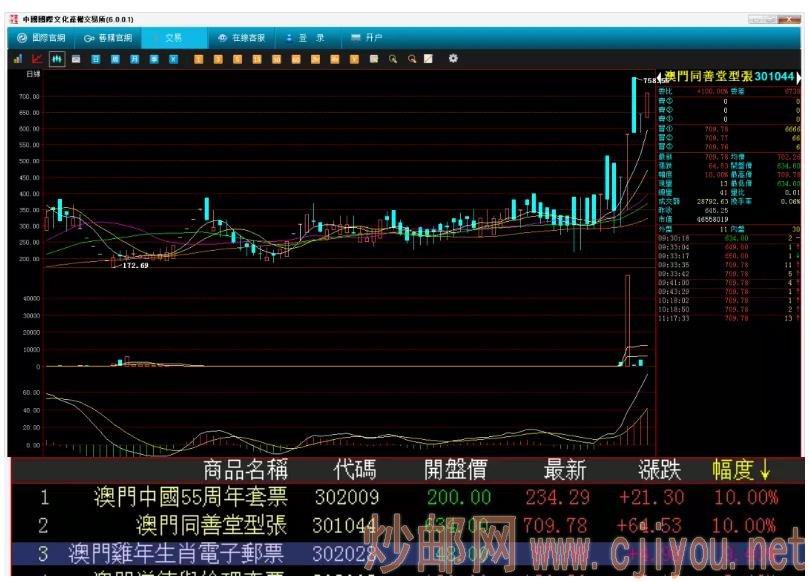Click the app logo in title bar
The height and width of the screenshot is (582, 809).
tap(14, 19)
